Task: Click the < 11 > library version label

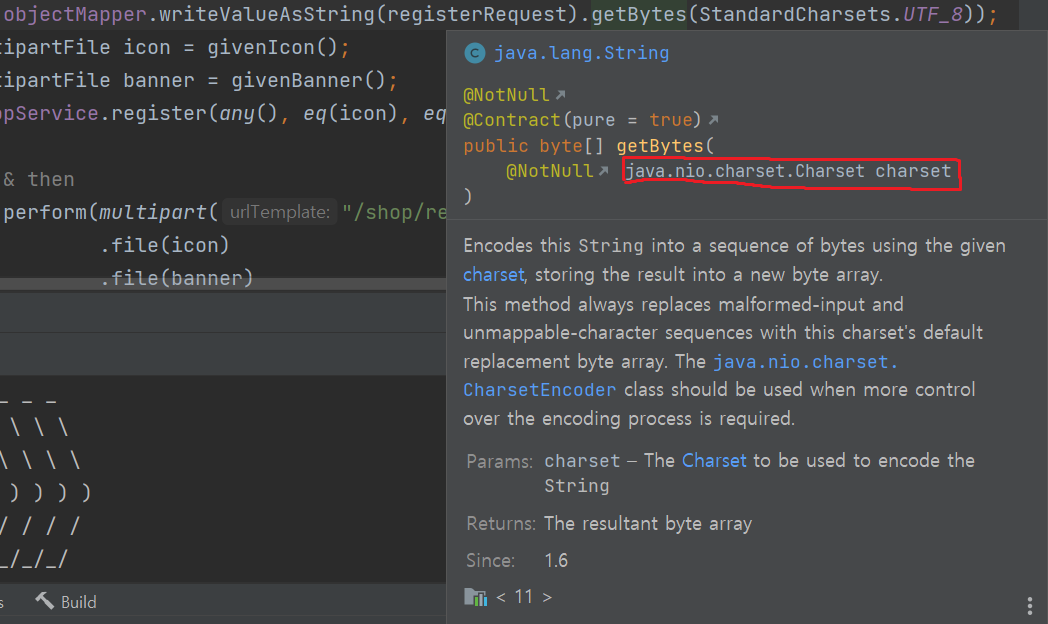Action: [524, 597]
